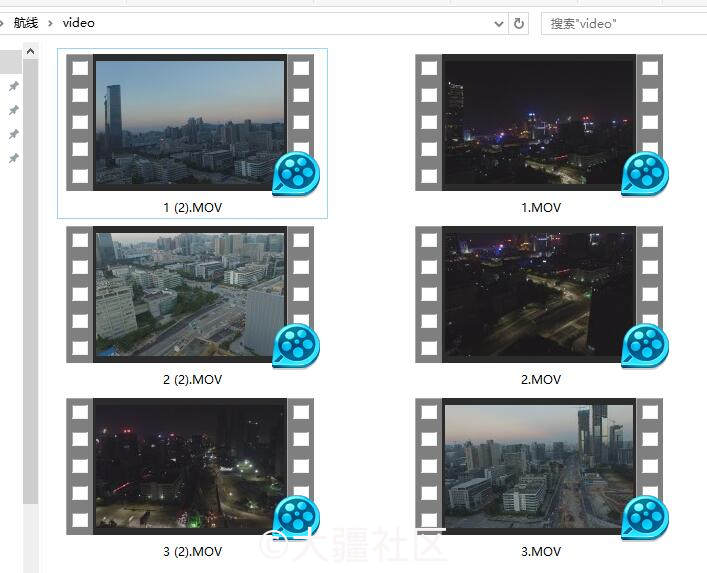Screen dimensions: 707x573
Task: Click the player reel icon on 3.MOV
Action: (645, 518)
